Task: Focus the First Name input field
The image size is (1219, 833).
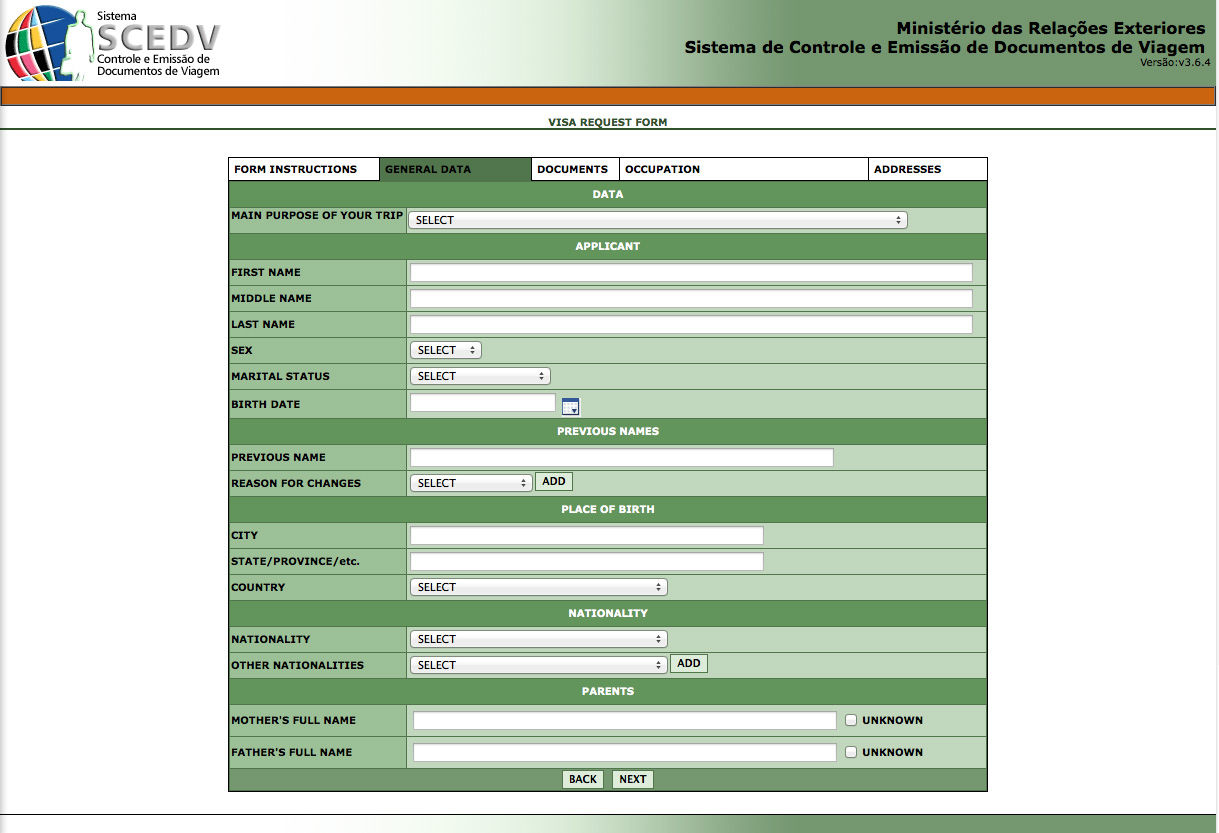Action: coord(691,272)
